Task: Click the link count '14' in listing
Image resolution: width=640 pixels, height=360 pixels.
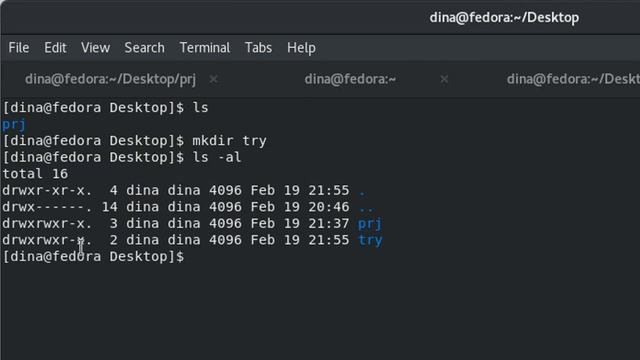Action: click(109, 207)
